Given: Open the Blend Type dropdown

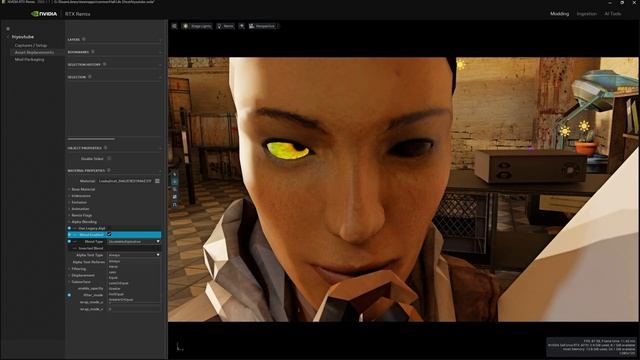Looking at the screenshot, I should click(x=134, y=242).
